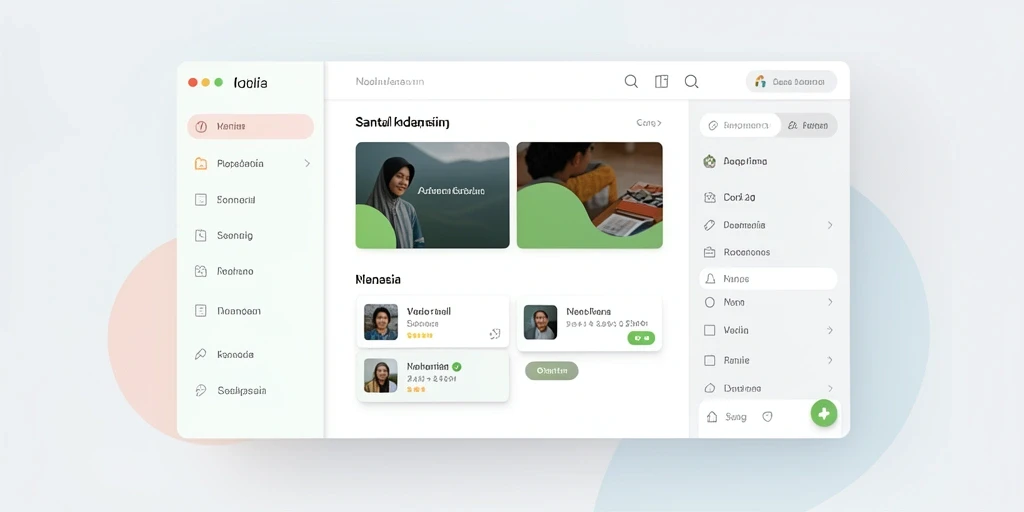Click the share icon on Vadortnall card

click(x=495, y=334)
